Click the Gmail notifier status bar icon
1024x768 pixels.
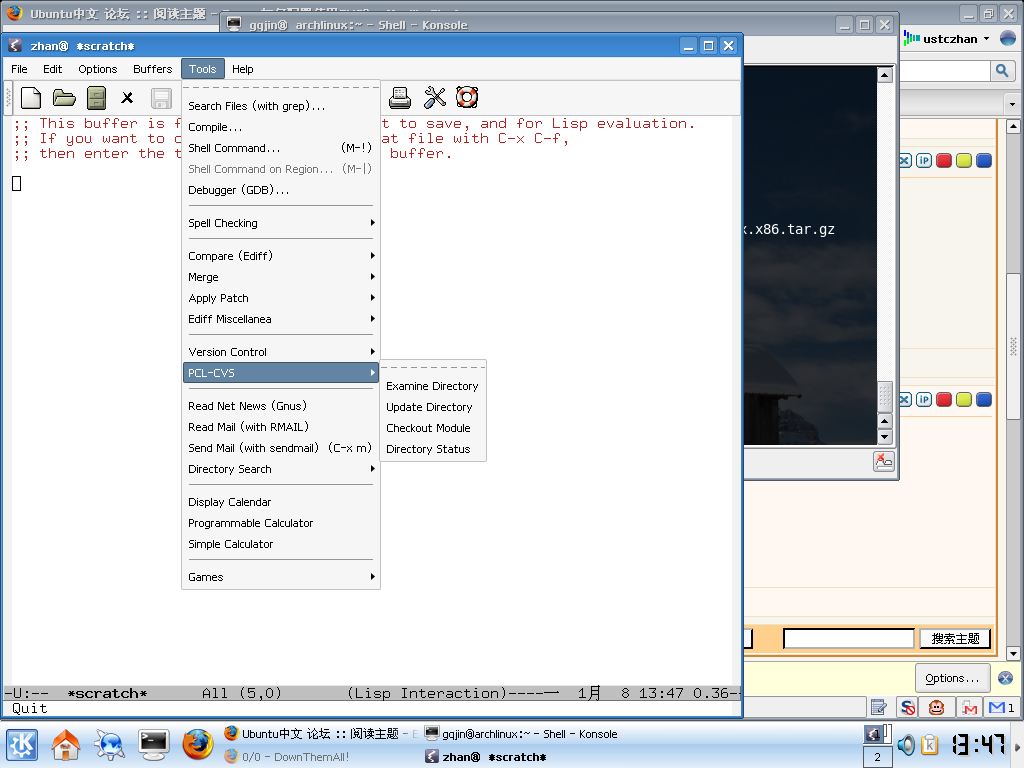tap(970, 707)
